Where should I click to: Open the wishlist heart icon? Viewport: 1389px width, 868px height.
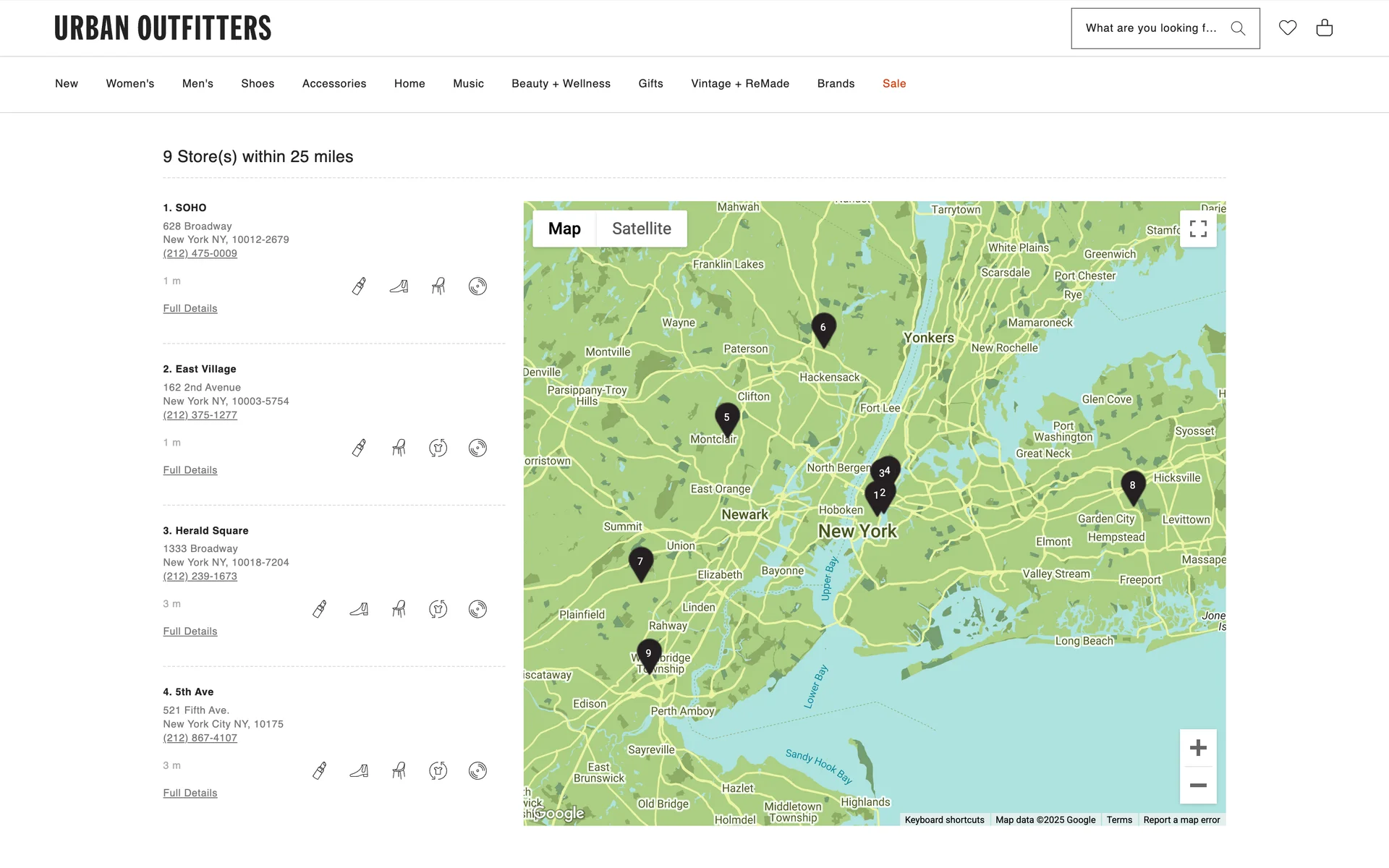1287,28
